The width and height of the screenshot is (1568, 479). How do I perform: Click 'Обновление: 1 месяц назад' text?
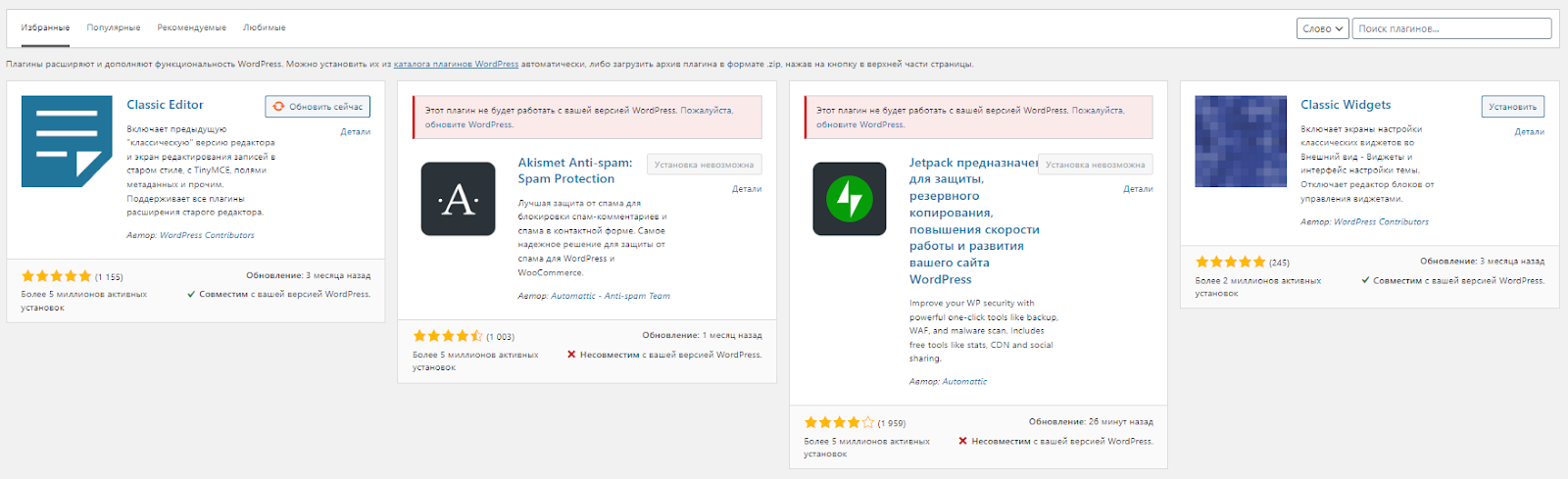tap(702, 335)
